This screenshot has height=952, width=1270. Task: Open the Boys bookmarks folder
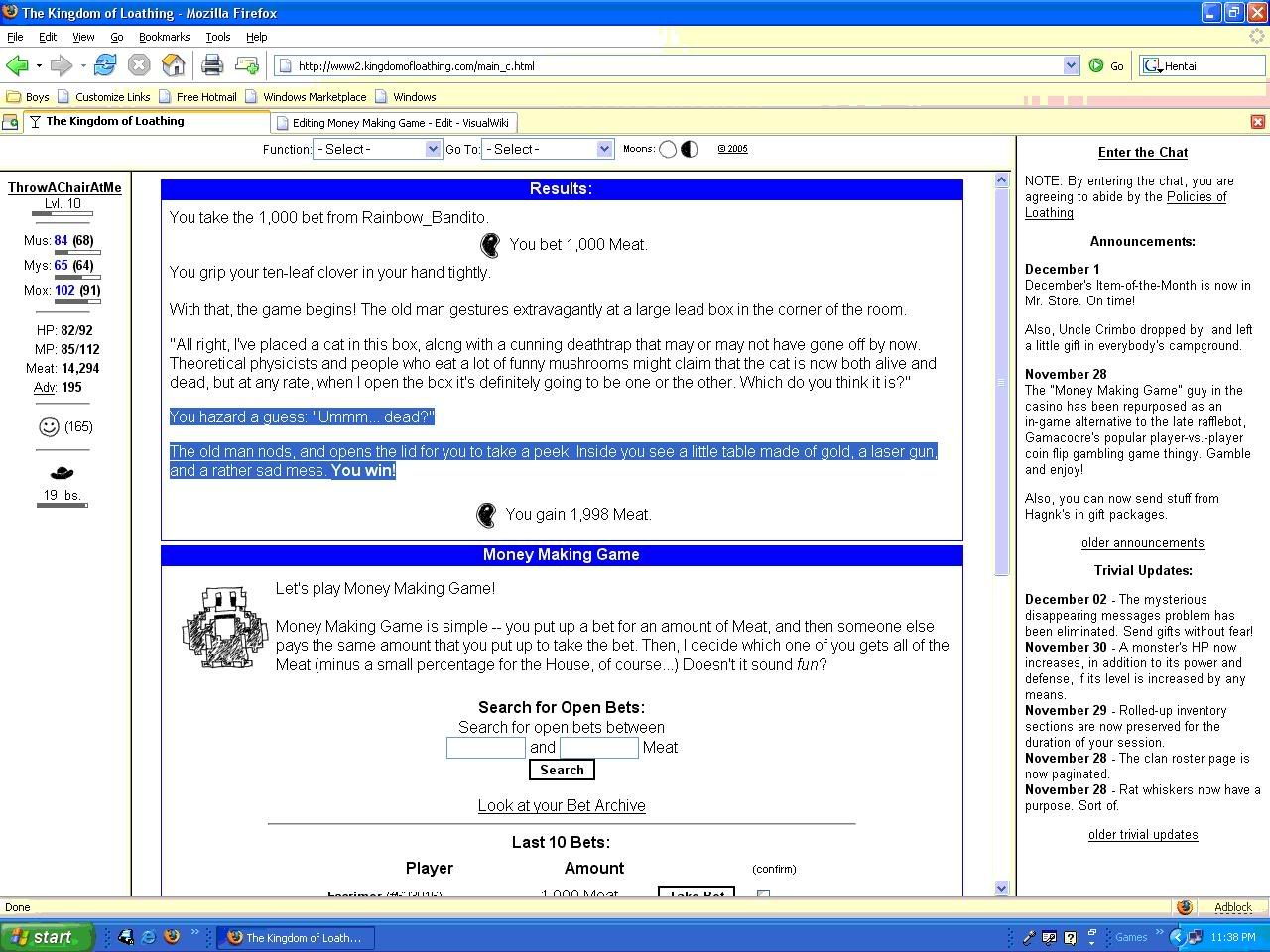click(28, 97)
